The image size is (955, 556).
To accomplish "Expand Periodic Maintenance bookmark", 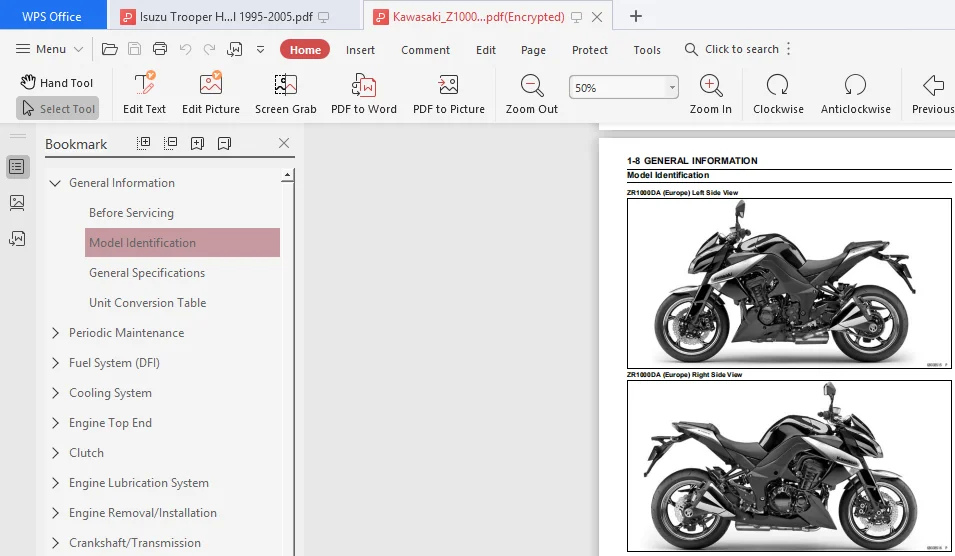I will pos(55,333).
